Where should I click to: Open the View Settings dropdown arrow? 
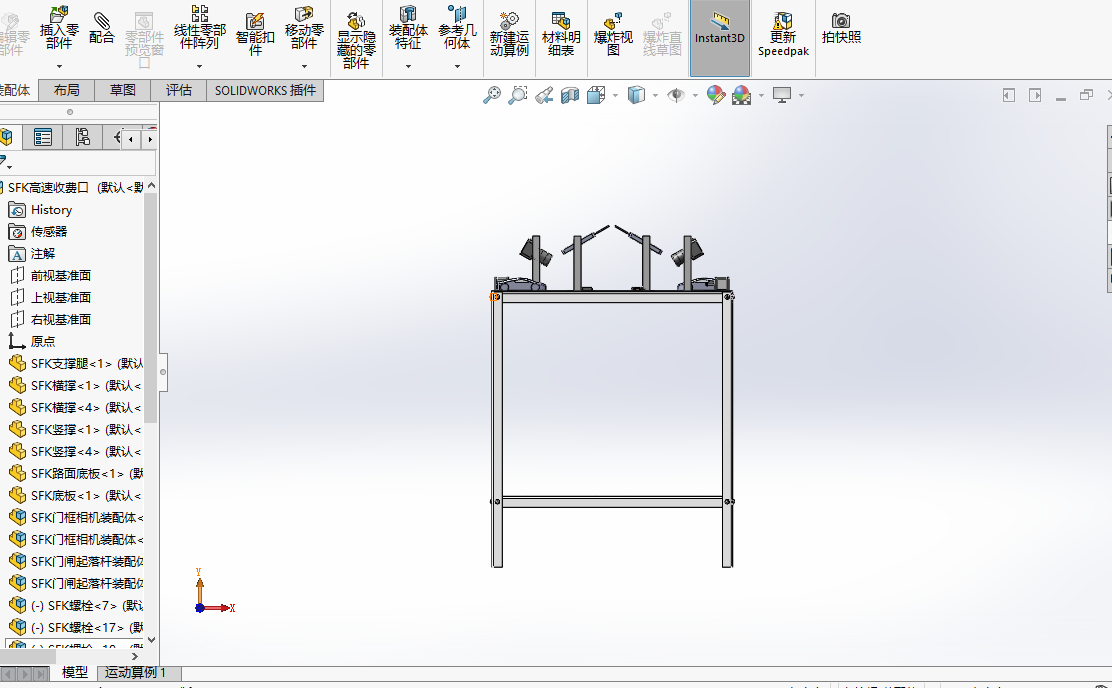801,95
